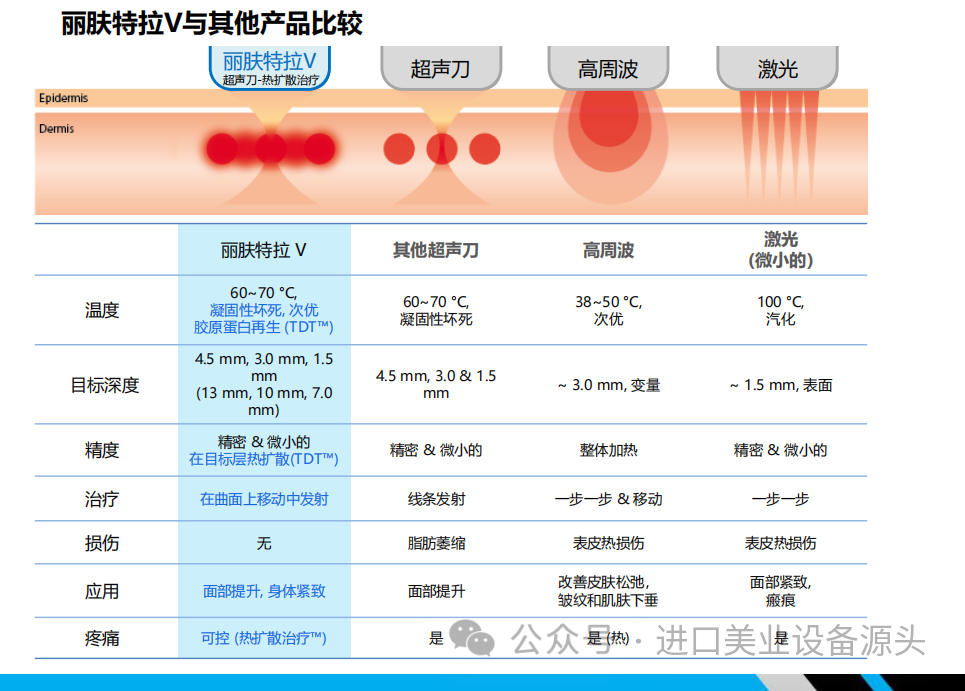Click the WeChat logo in the watermark
This screenshot has width=965, height=691.
click(470, 638)
